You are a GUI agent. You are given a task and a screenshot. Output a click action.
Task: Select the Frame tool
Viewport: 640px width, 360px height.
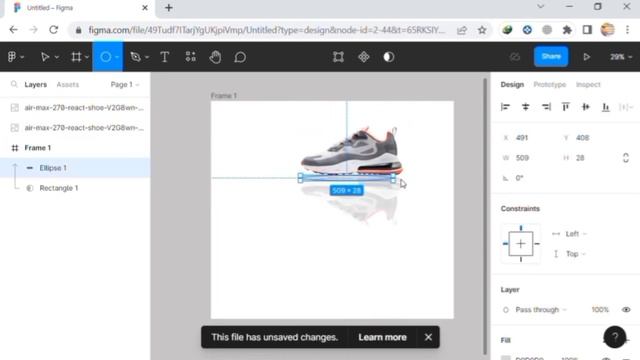(76, 57)
